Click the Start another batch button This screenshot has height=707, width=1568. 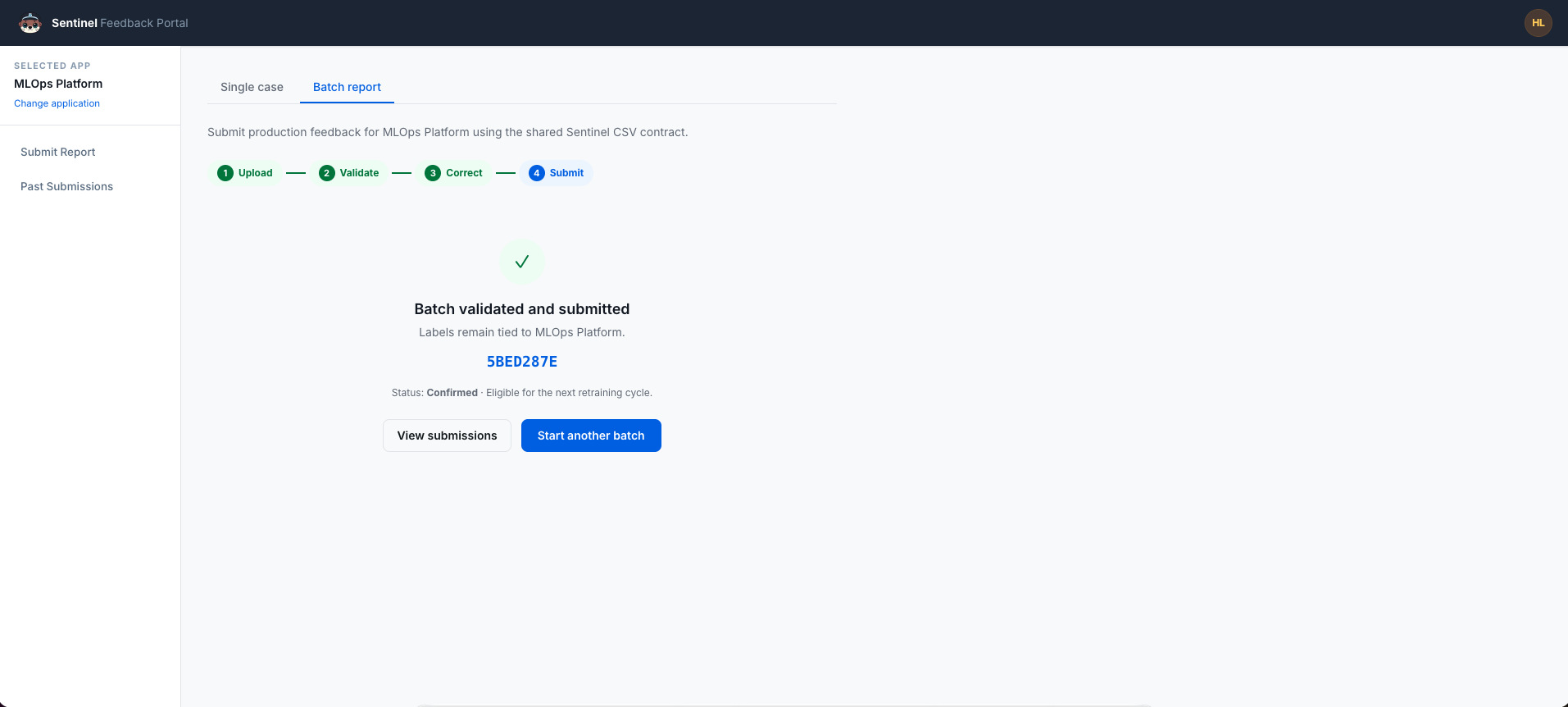click(591, 436)
